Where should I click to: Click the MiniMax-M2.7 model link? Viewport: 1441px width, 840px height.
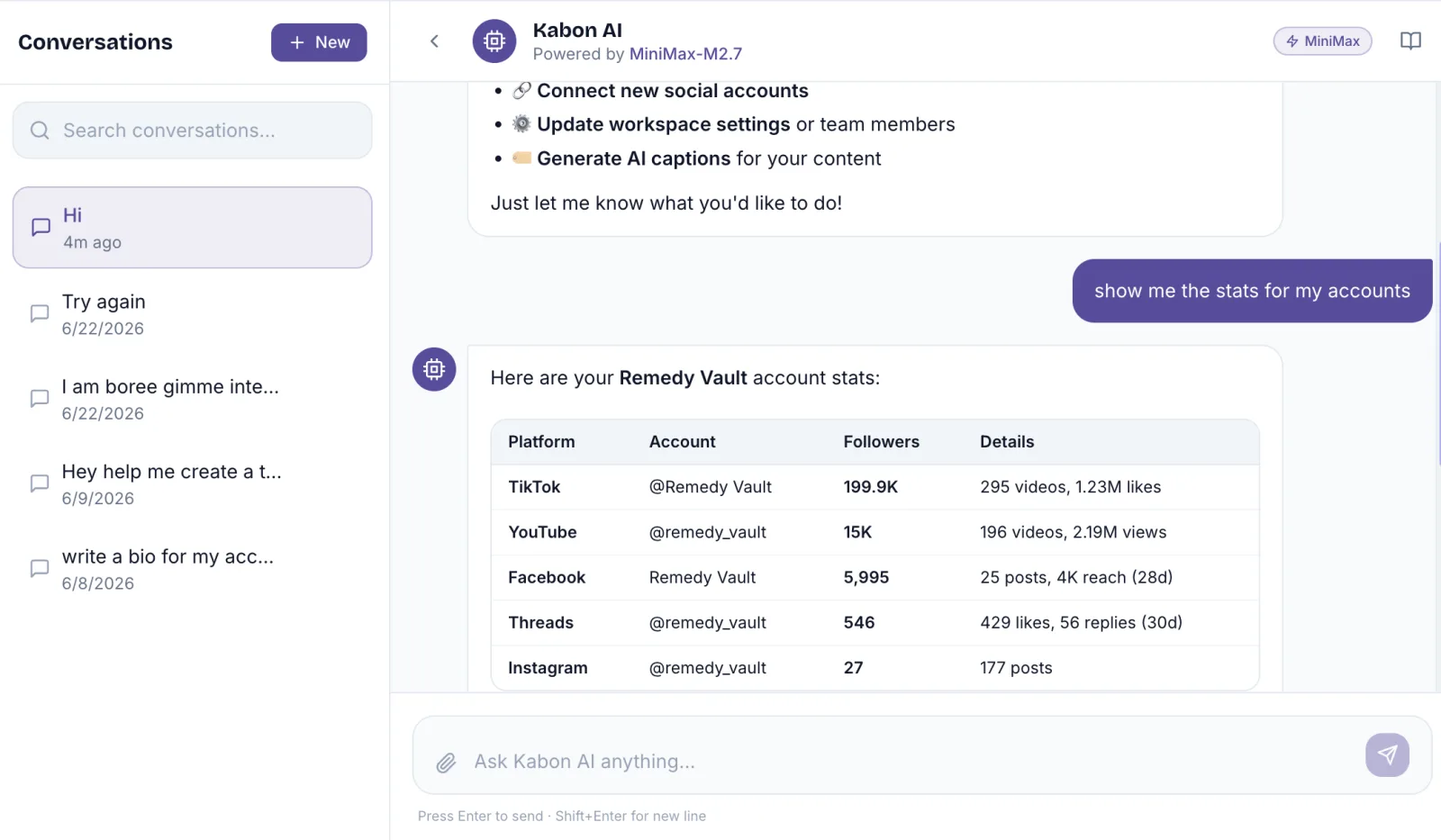point(685,54)
